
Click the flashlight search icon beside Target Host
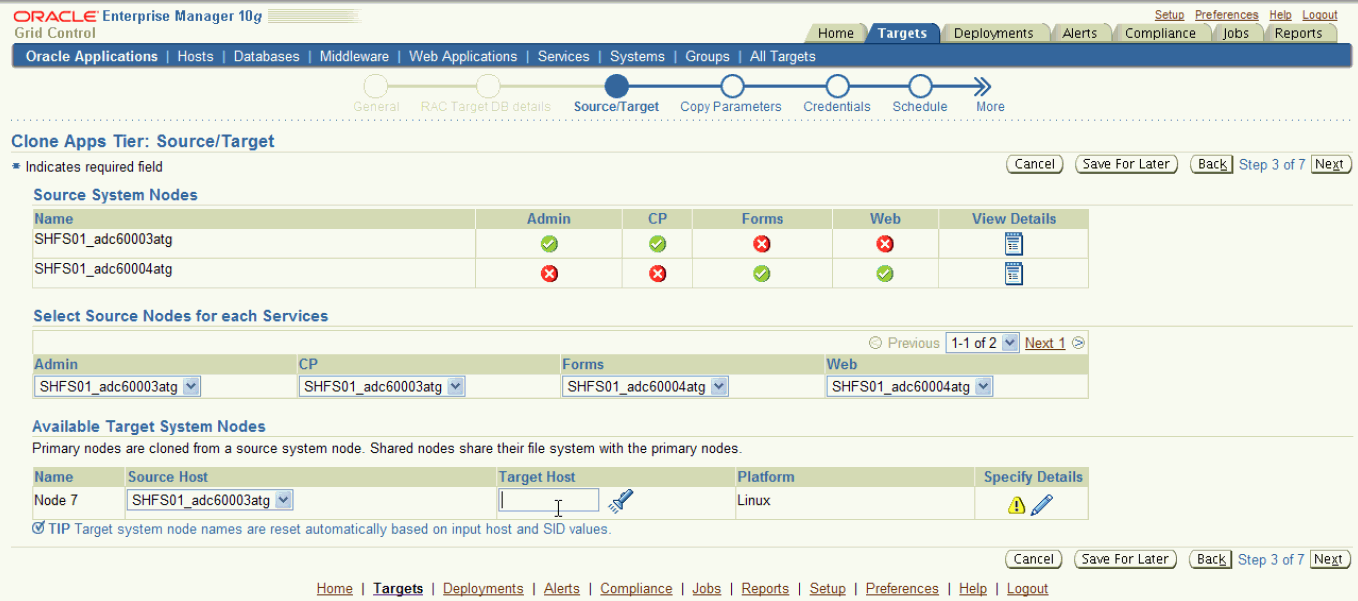621,501
